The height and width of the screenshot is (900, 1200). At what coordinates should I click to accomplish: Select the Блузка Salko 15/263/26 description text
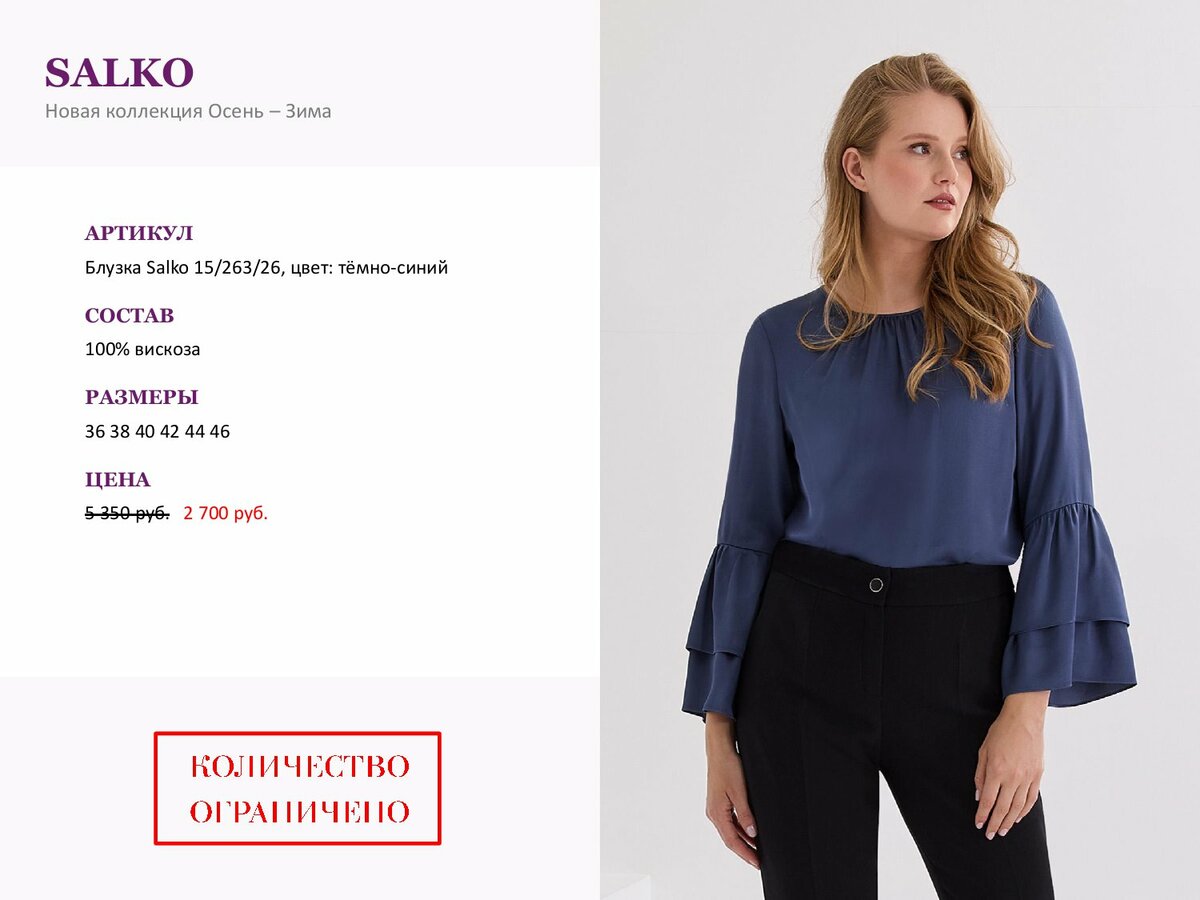(x=266, y=268)
